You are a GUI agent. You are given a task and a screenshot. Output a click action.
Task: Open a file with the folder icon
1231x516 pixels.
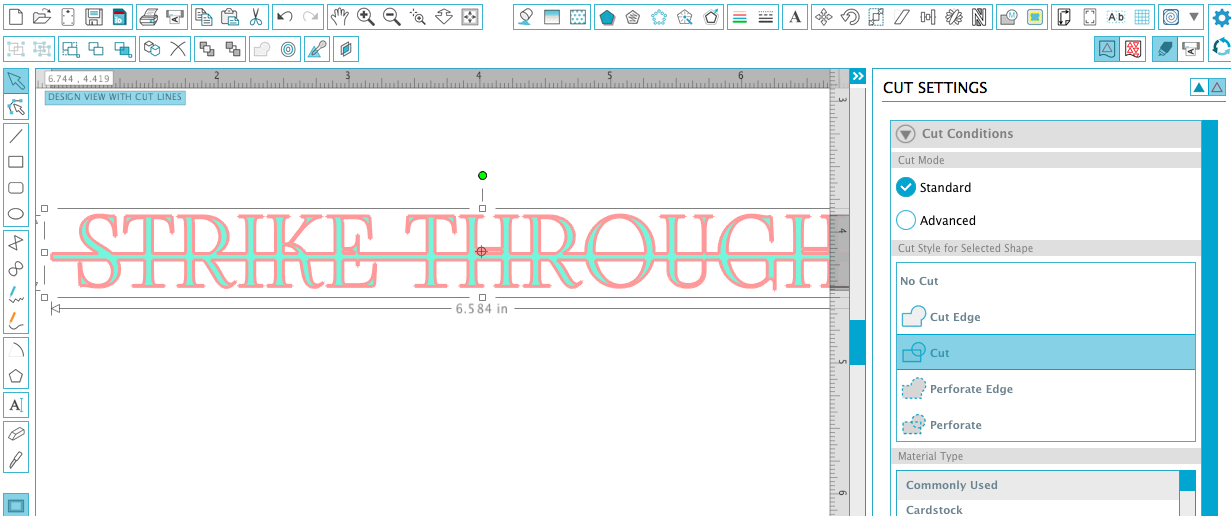42,17
